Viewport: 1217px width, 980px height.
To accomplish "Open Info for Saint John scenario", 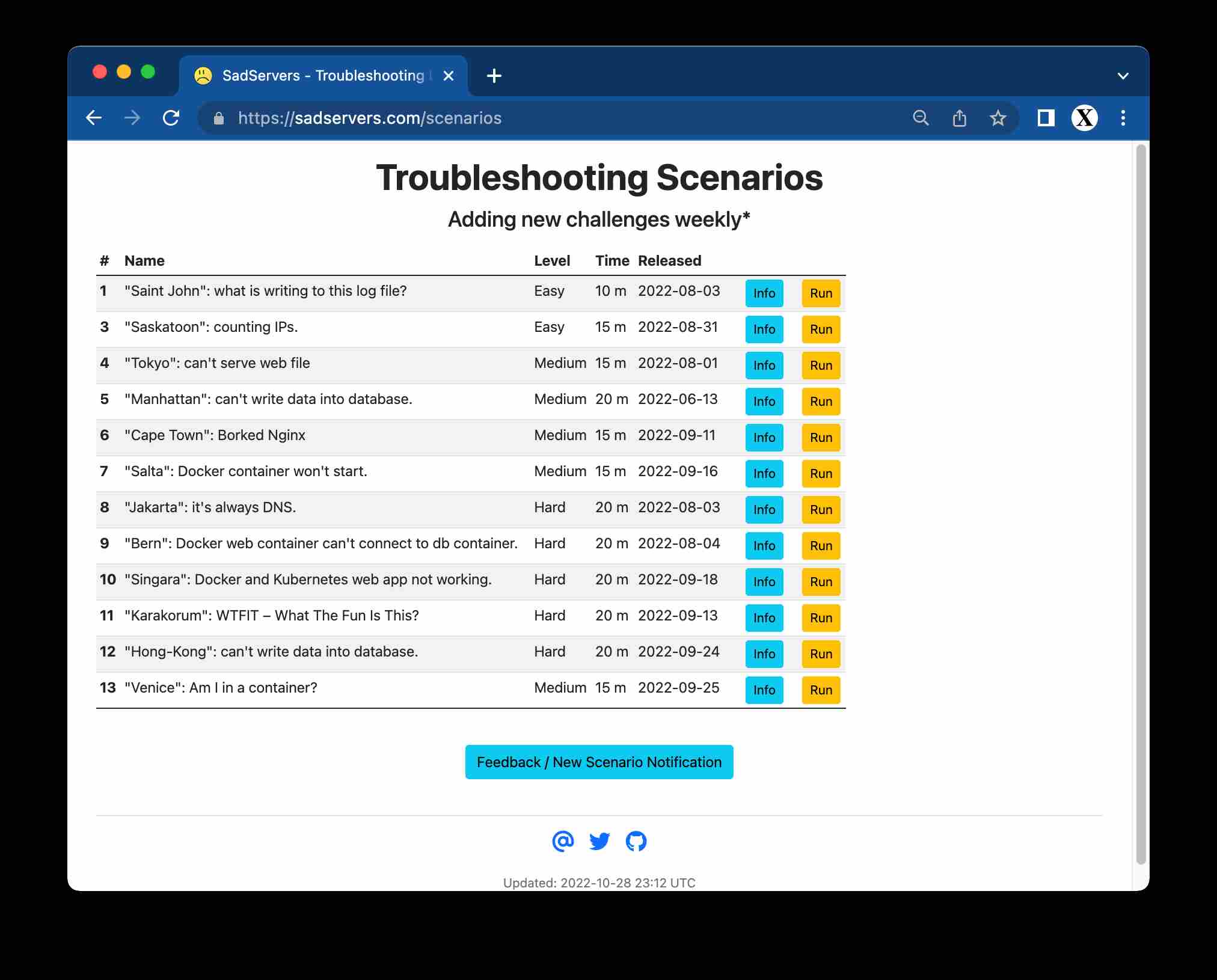I will (x=764, y=293).
